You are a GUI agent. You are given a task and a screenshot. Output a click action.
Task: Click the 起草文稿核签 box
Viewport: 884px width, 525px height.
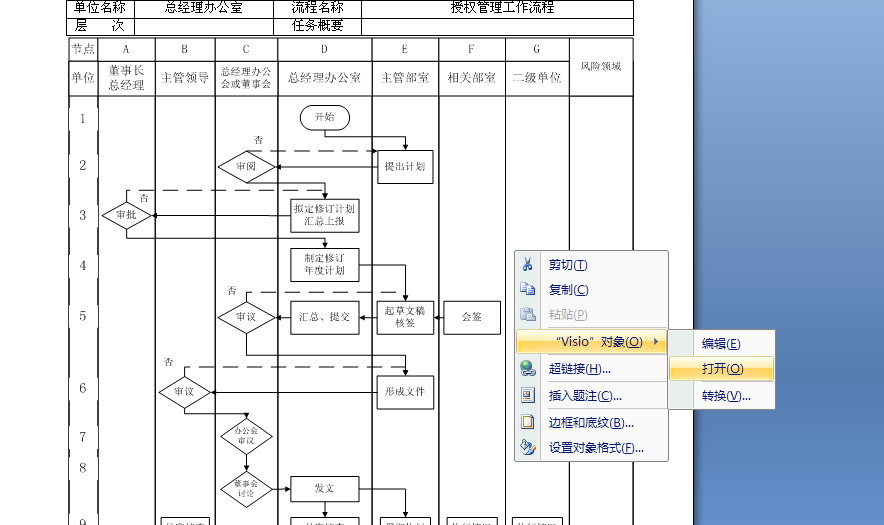pos(405,317)
